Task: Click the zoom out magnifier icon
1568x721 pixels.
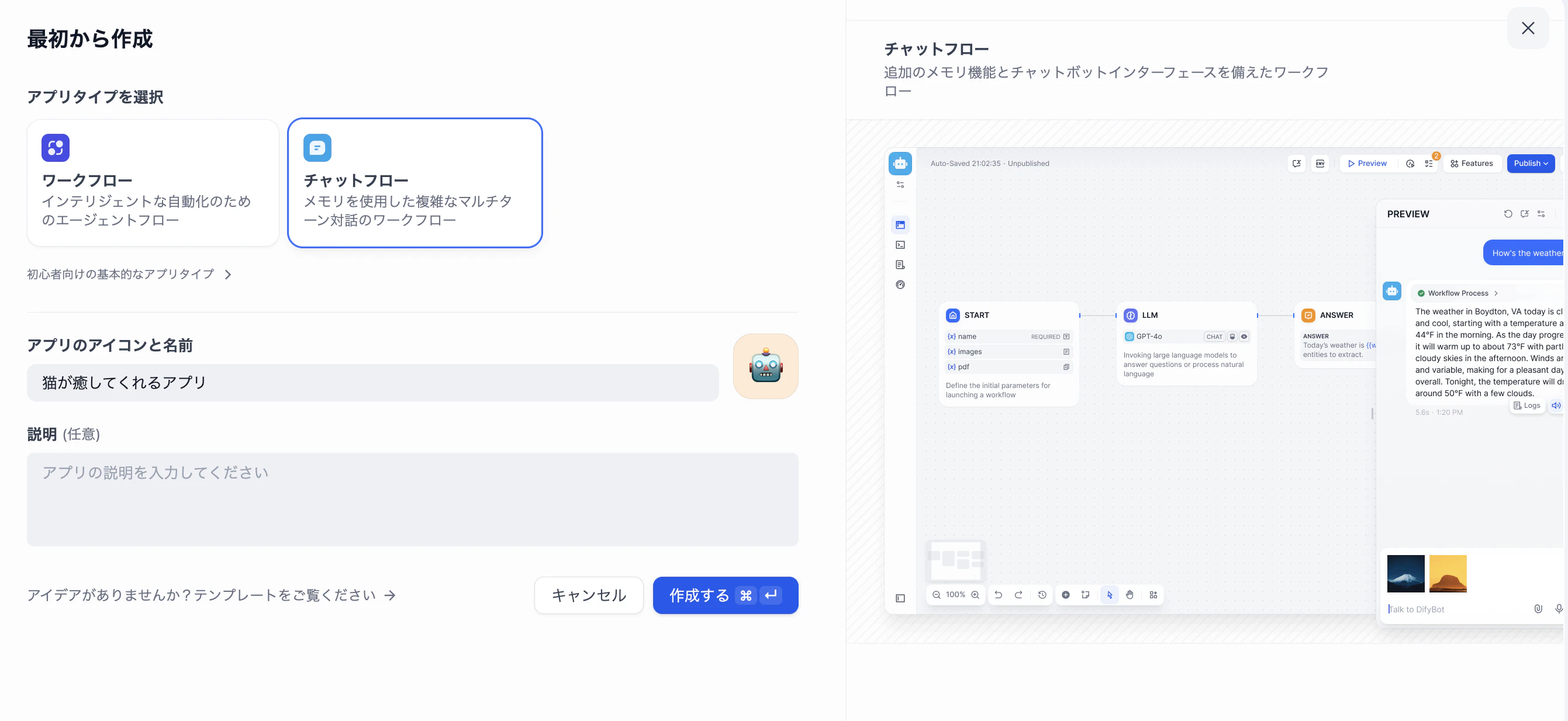Action: (936, 594)
